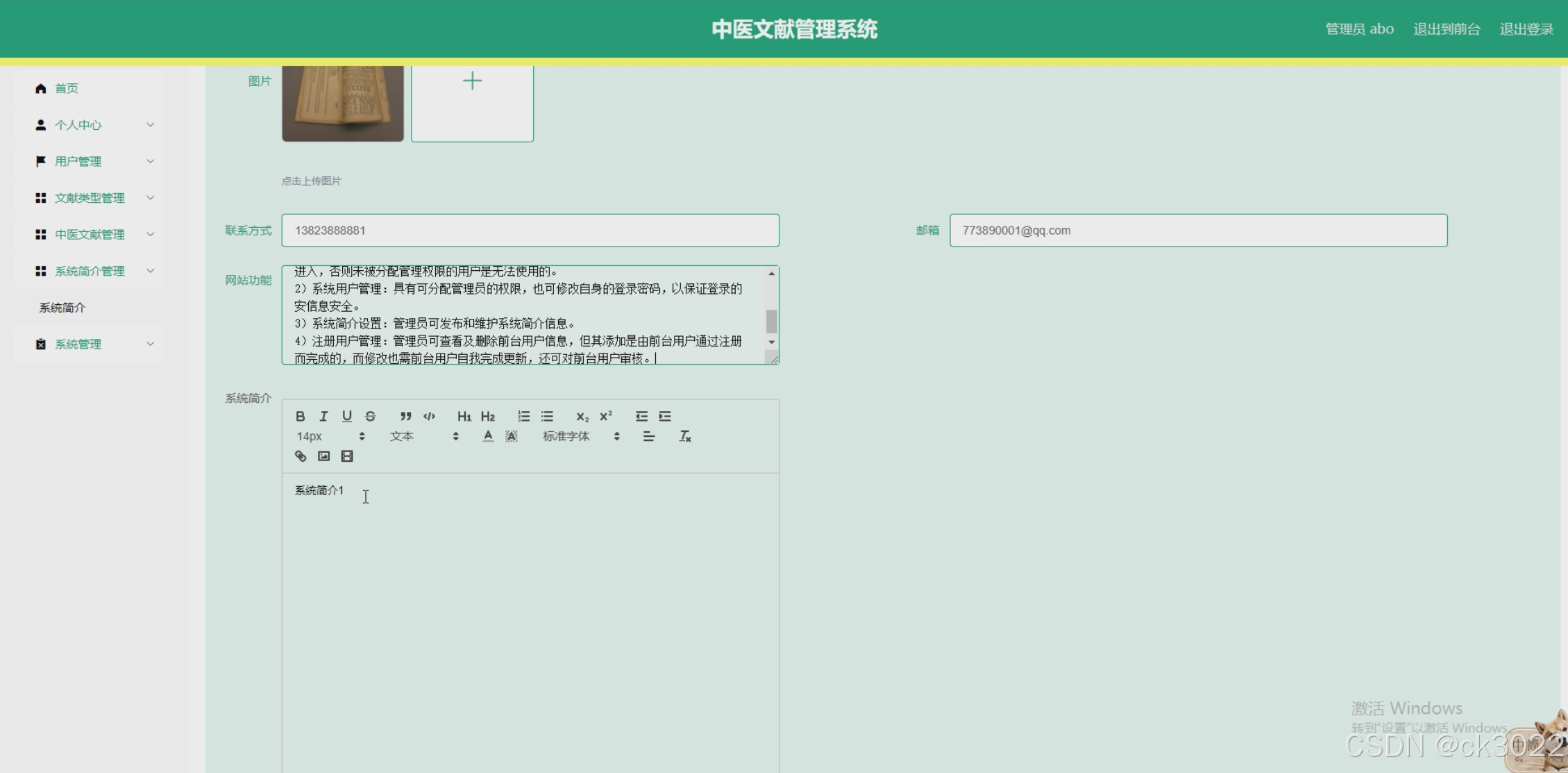Toggle italic formatting in editor

point(323,416)
